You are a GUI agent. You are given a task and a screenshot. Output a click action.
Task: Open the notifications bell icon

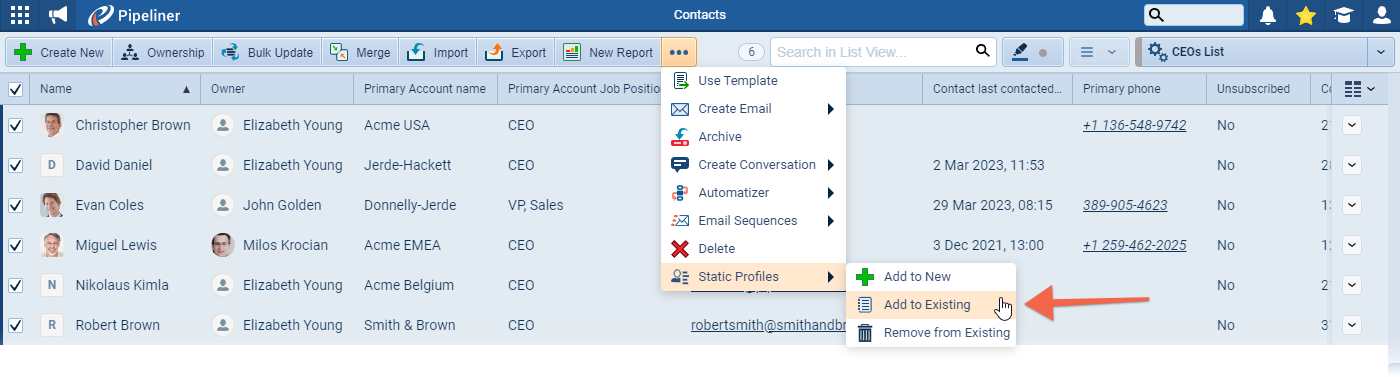click(1268, 15)
